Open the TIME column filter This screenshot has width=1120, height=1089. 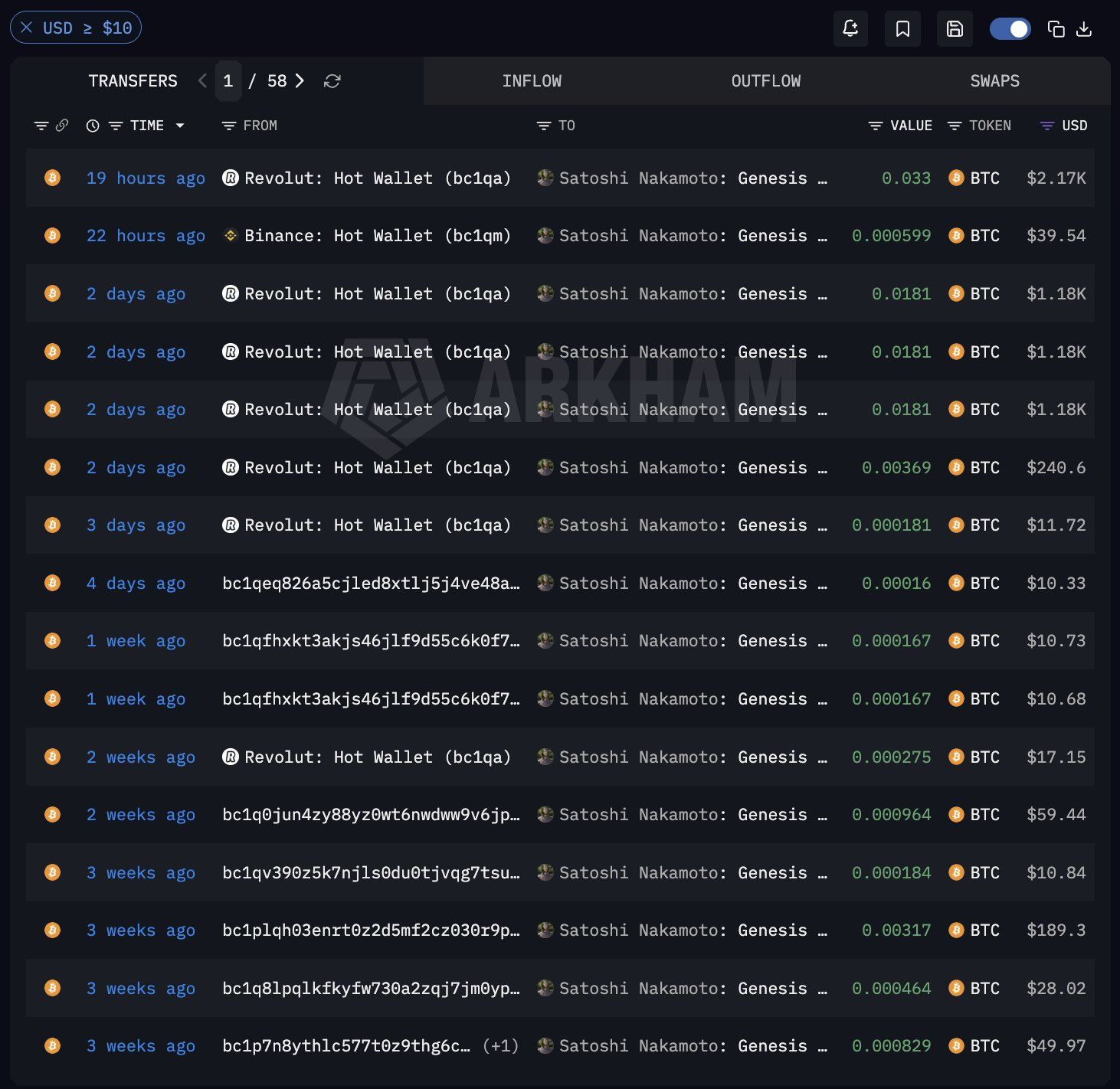click(x=116, y=126)
